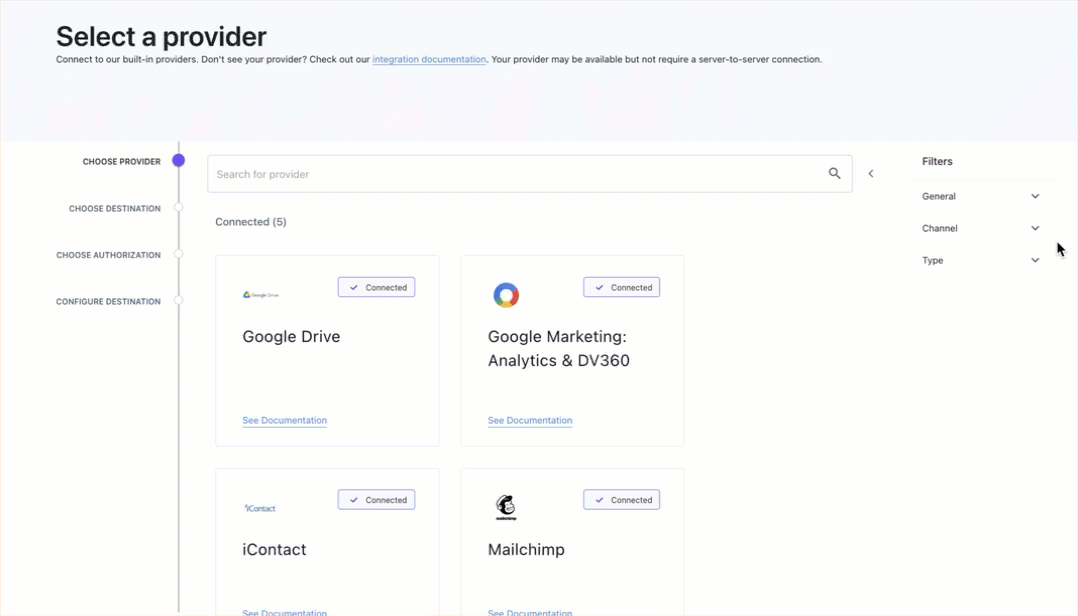
Task: Click Connected badge on Mailchimp card
Action: 622,500
